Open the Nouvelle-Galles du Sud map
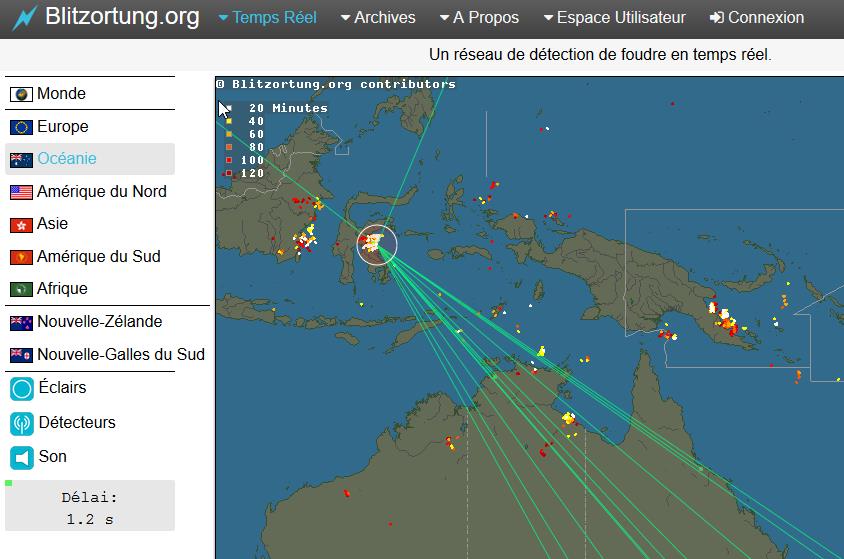Image resolution: width=844 pixels, height=559 pixels. pos(121,355)
